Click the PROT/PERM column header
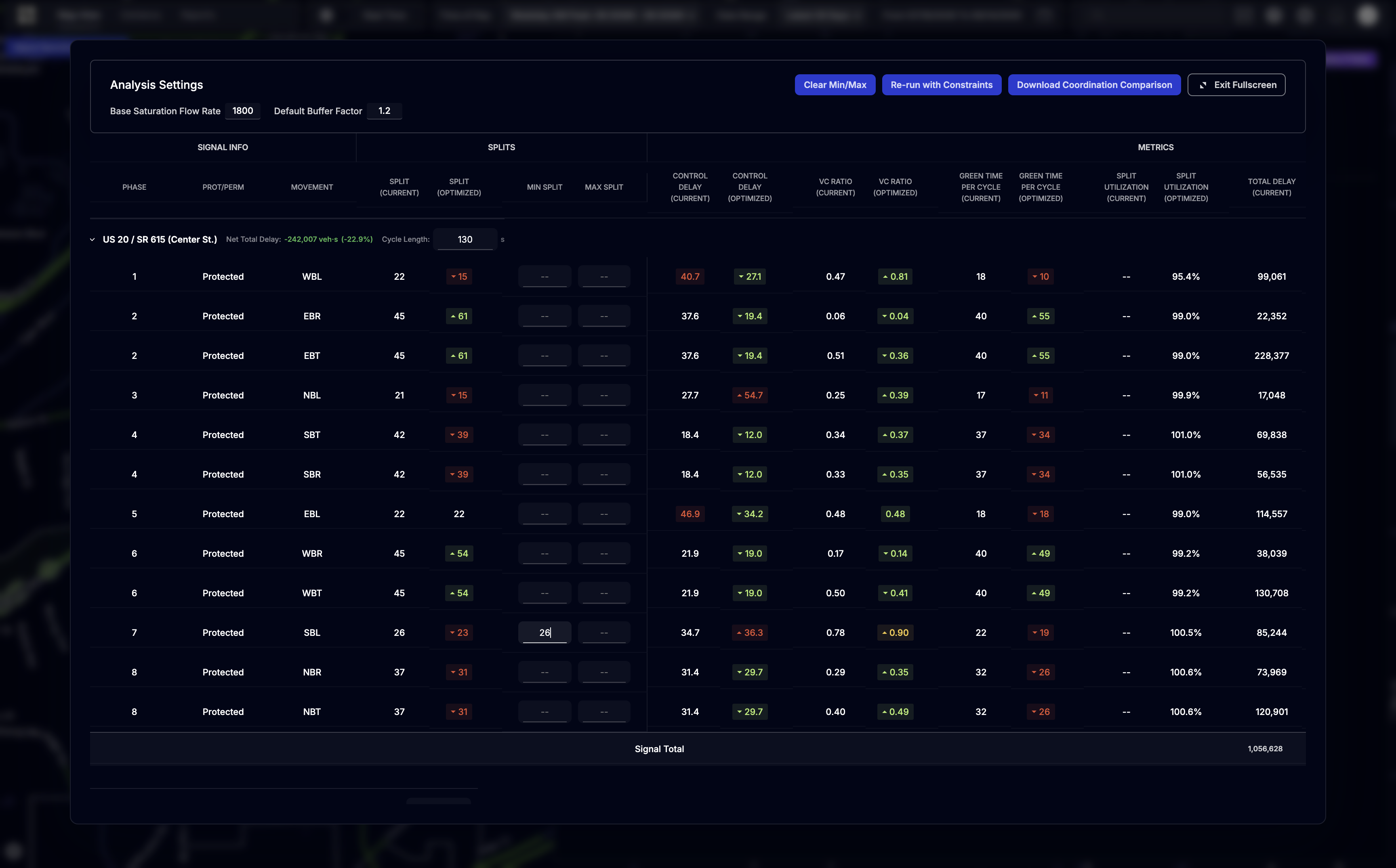 coord(223,187)
